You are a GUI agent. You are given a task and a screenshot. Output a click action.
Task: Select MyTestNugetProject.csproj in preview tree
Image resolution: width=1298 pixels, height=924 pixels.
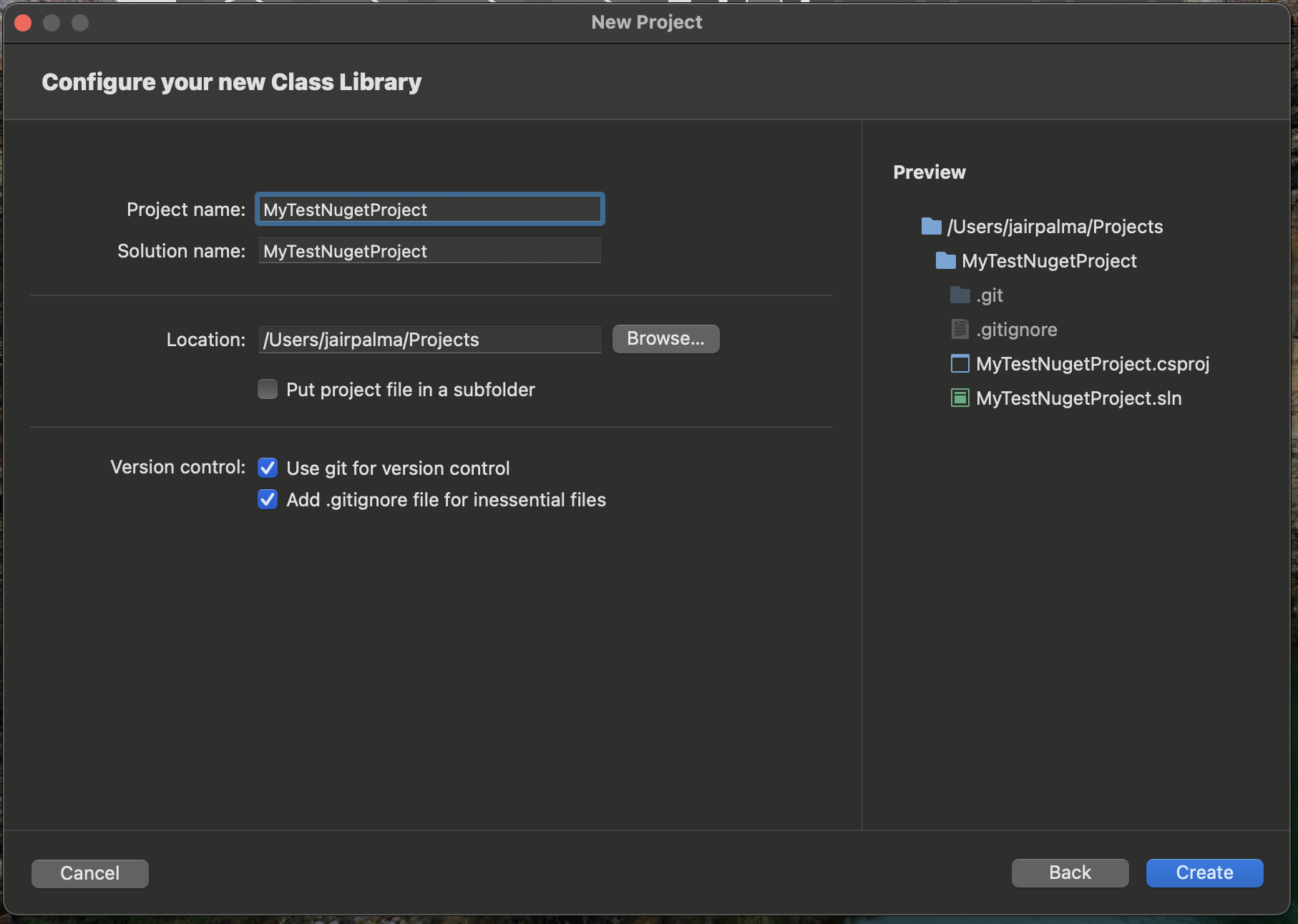tap(1092, 364)
